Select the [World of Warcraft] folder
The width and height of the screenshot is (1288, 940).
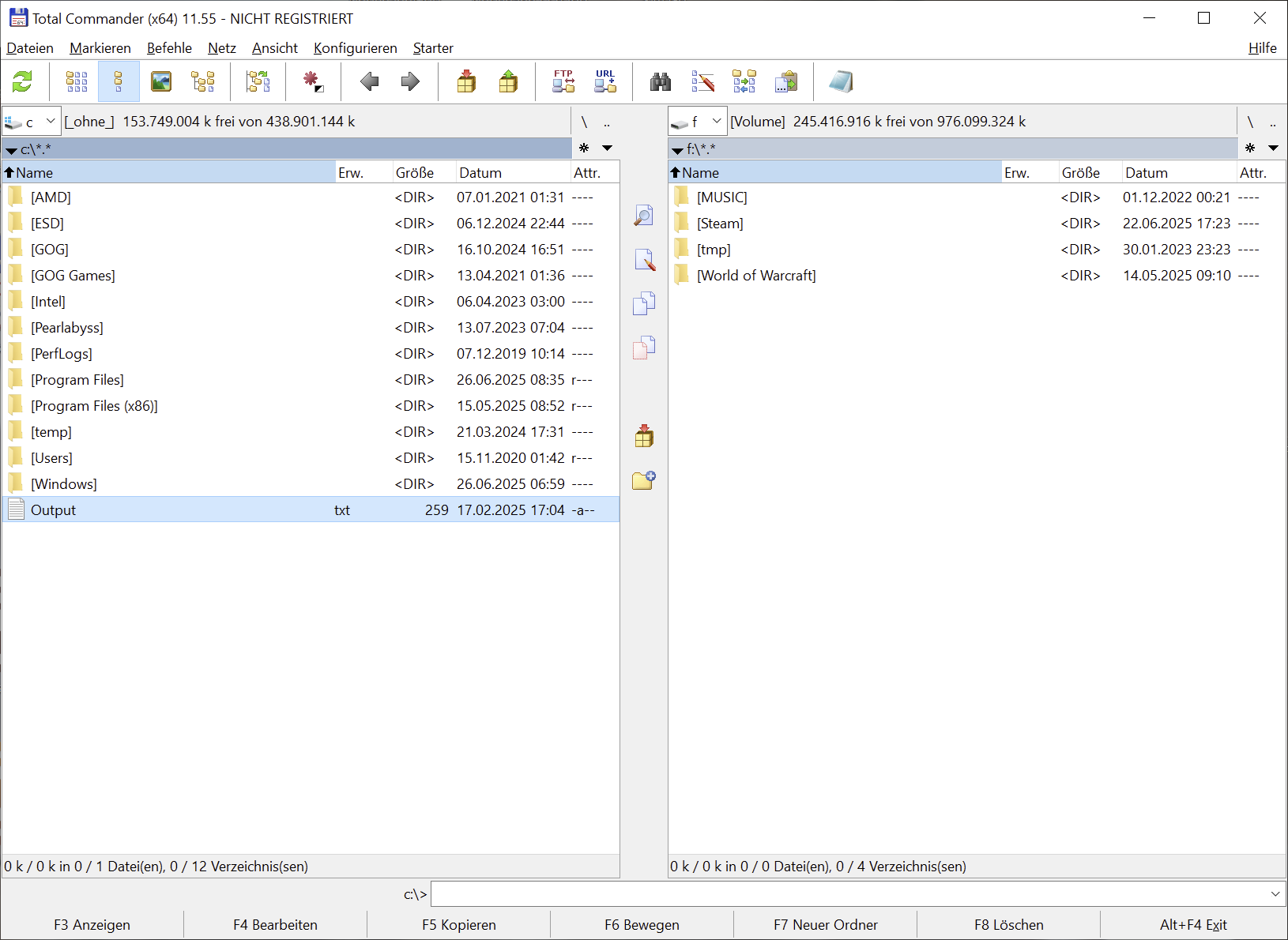pyautogui.click(x=977, y=276)
